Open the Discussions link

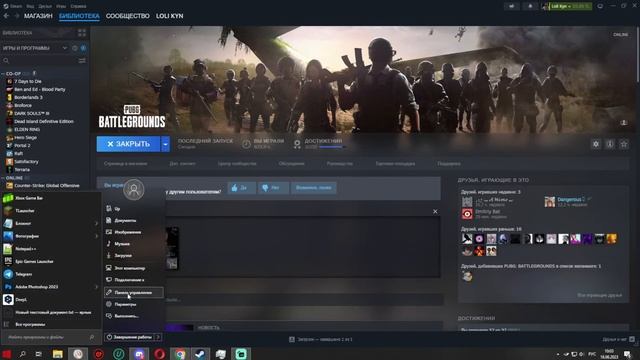(292, 164)
